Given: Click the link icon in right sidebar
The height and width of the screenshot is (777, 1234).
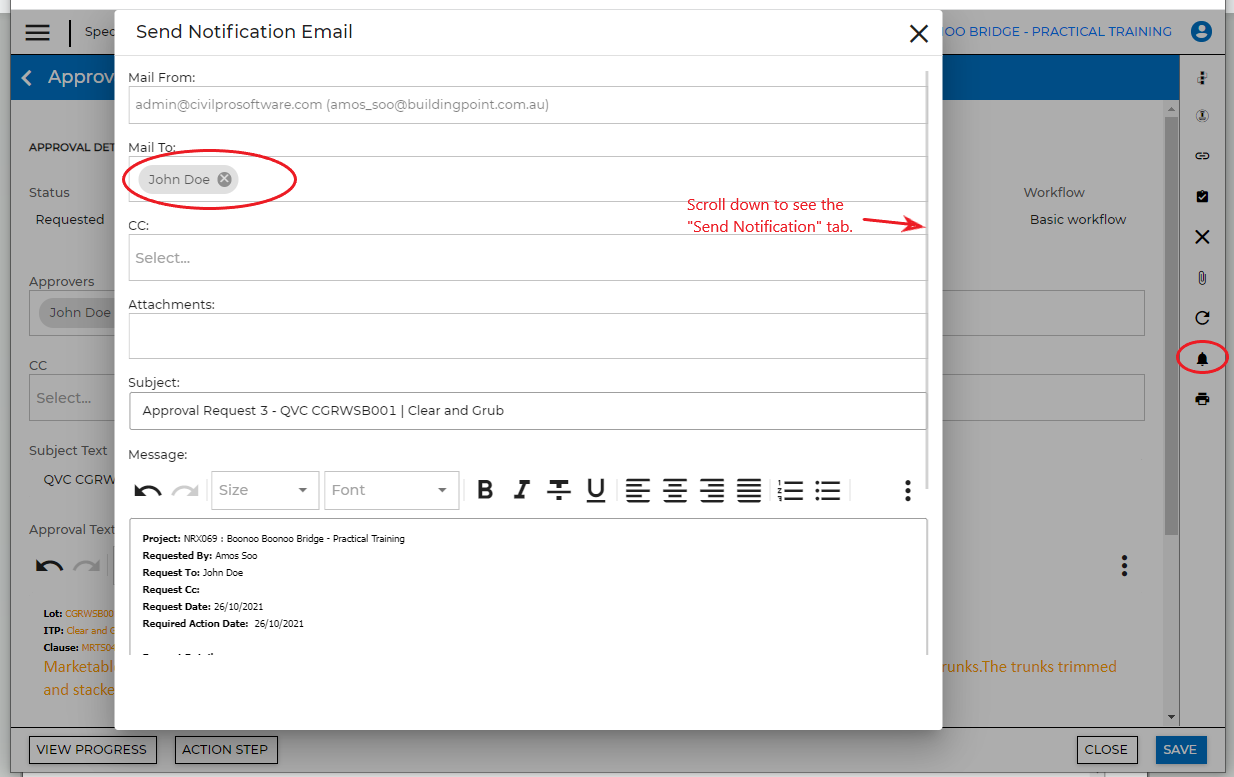Looking at the screenshot, I should click(1202, 156).
